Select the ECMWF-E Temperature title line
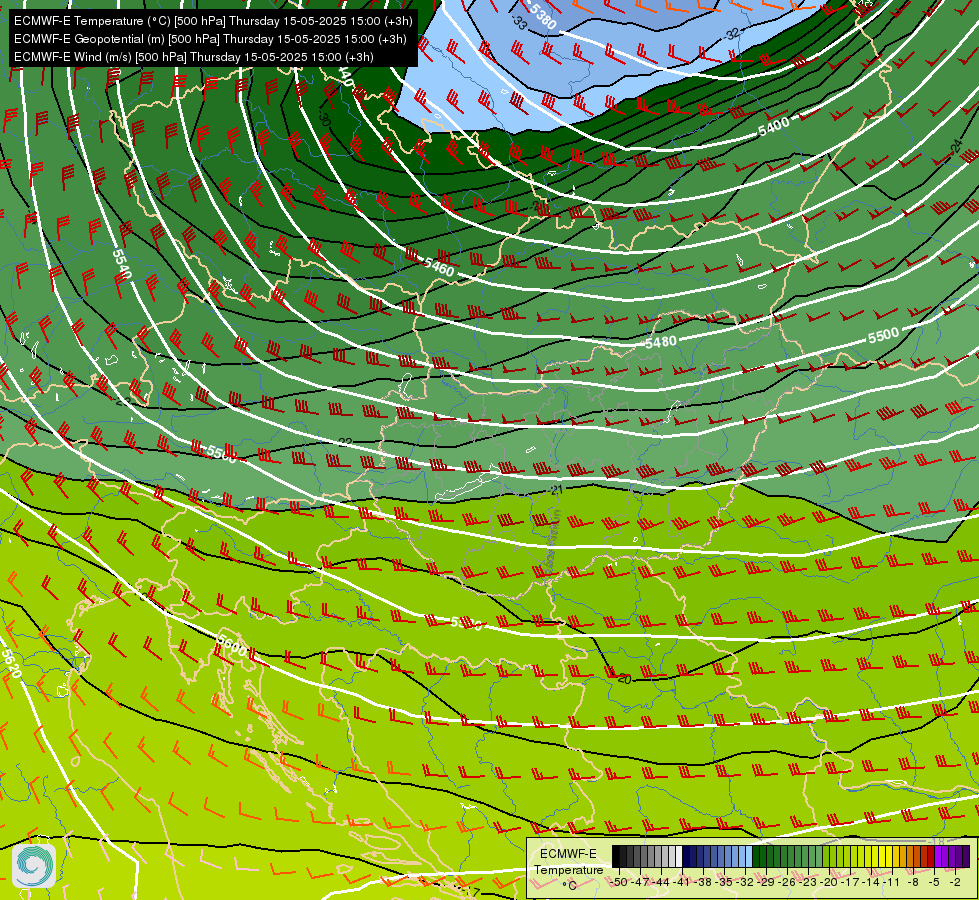 [213, 21]
